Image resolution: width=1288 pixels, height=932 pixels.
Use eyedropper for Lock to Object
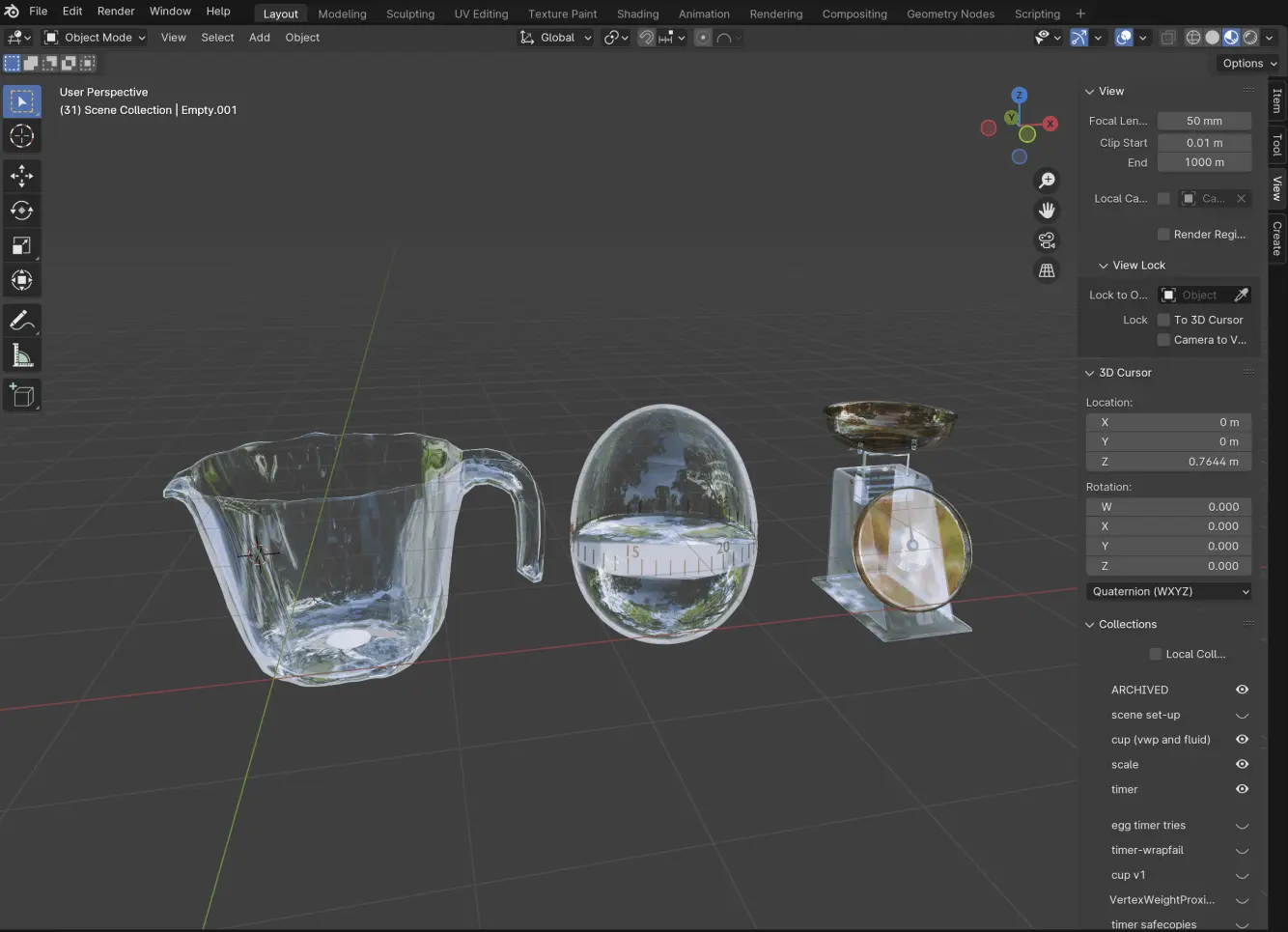pyautogui.click(x=1242, y=295)
